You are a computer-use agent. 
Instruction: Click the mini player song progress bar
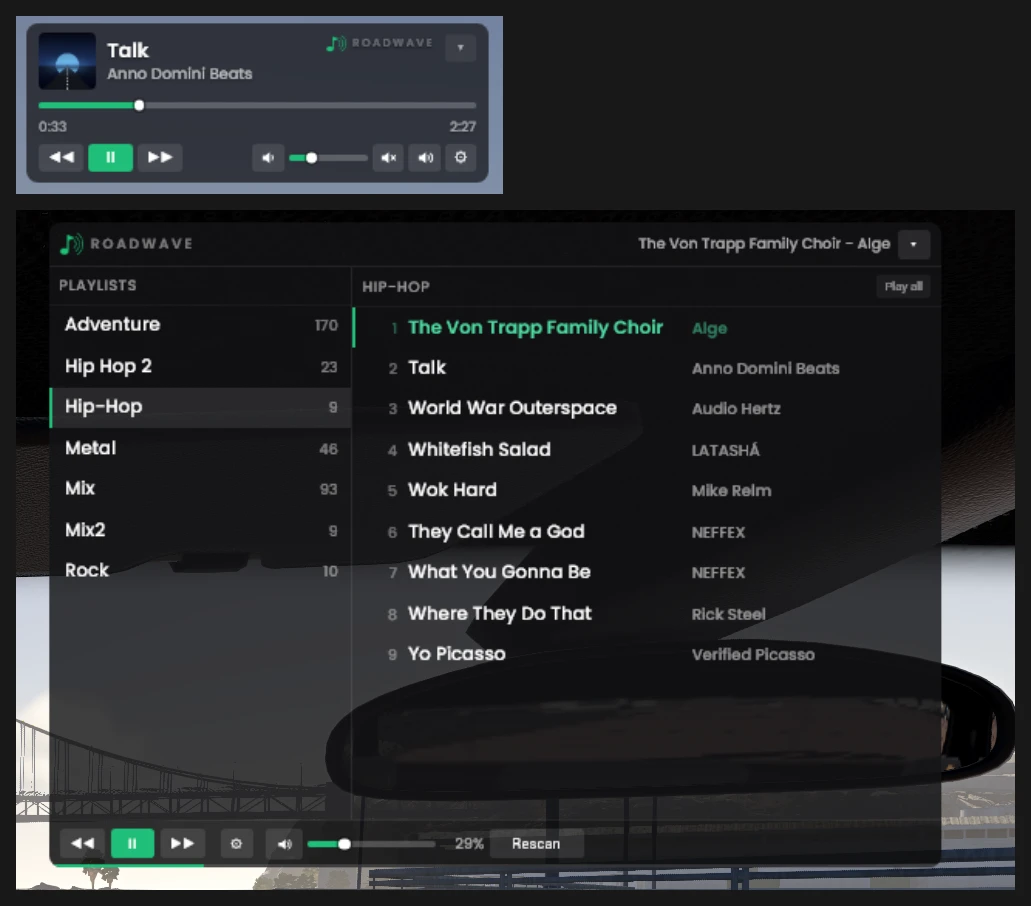coord(257,105)
